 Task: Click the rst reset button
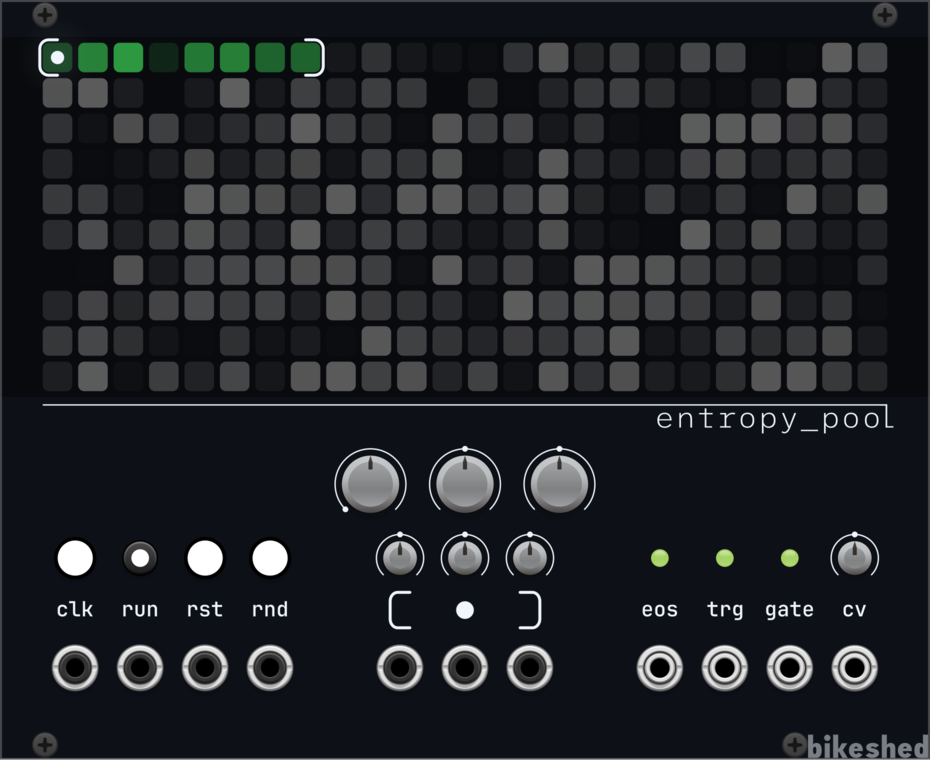pos(205,558)
